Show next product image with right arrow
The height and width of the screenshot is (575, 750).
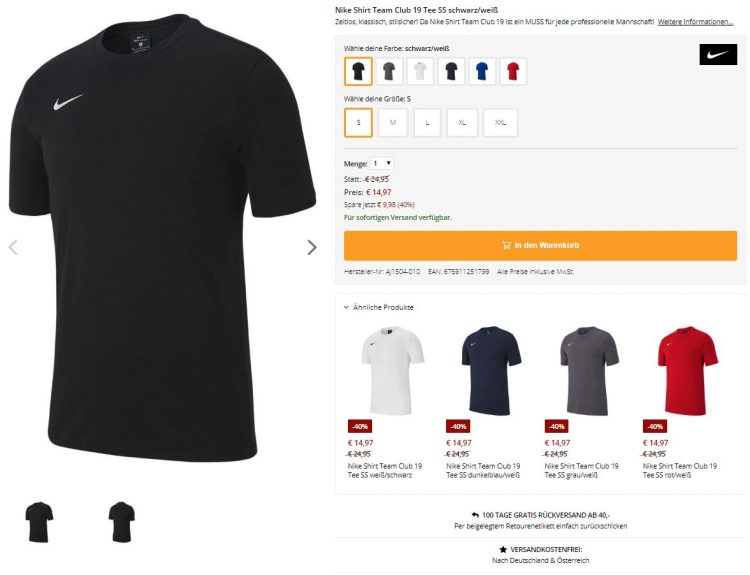[x=312, y=247]
